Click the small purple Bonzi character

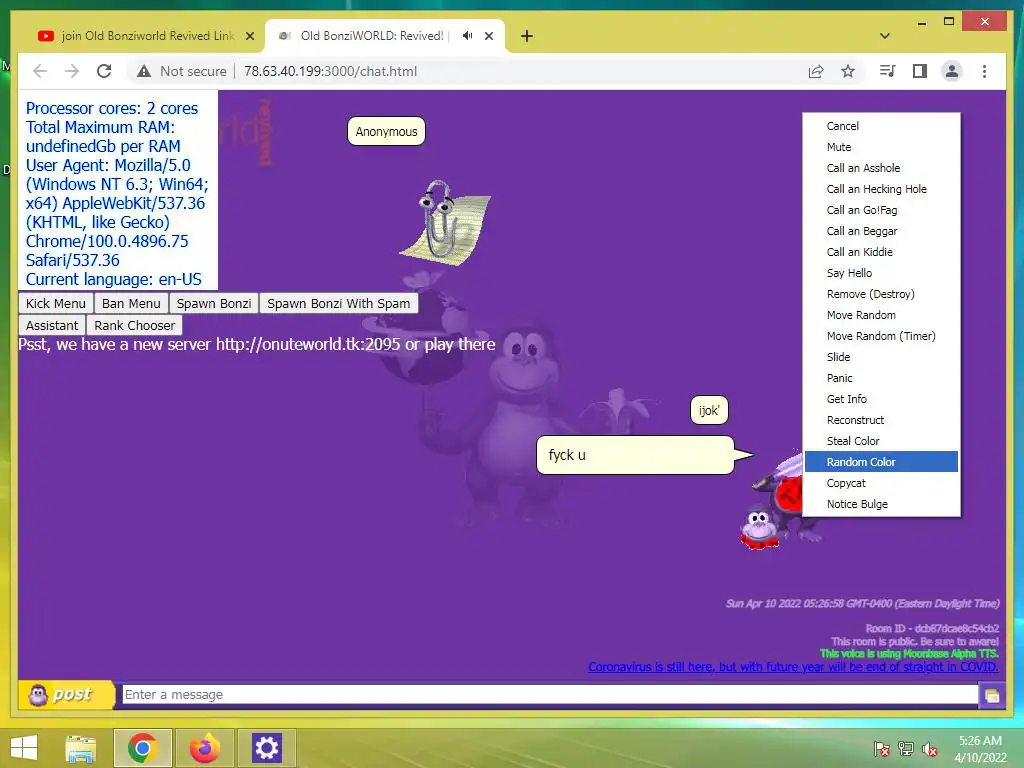pos(759,526)
